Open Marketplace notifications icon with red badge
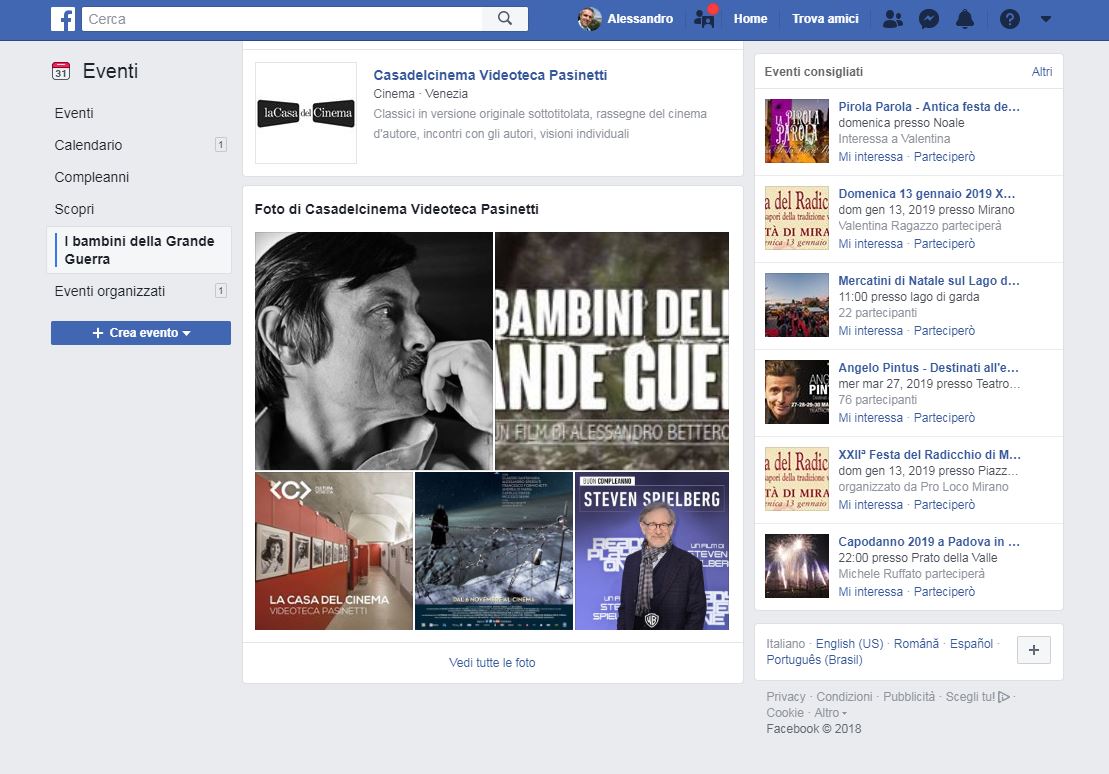The width and height of the screenshot is (1109, 774). coord(704,18)
